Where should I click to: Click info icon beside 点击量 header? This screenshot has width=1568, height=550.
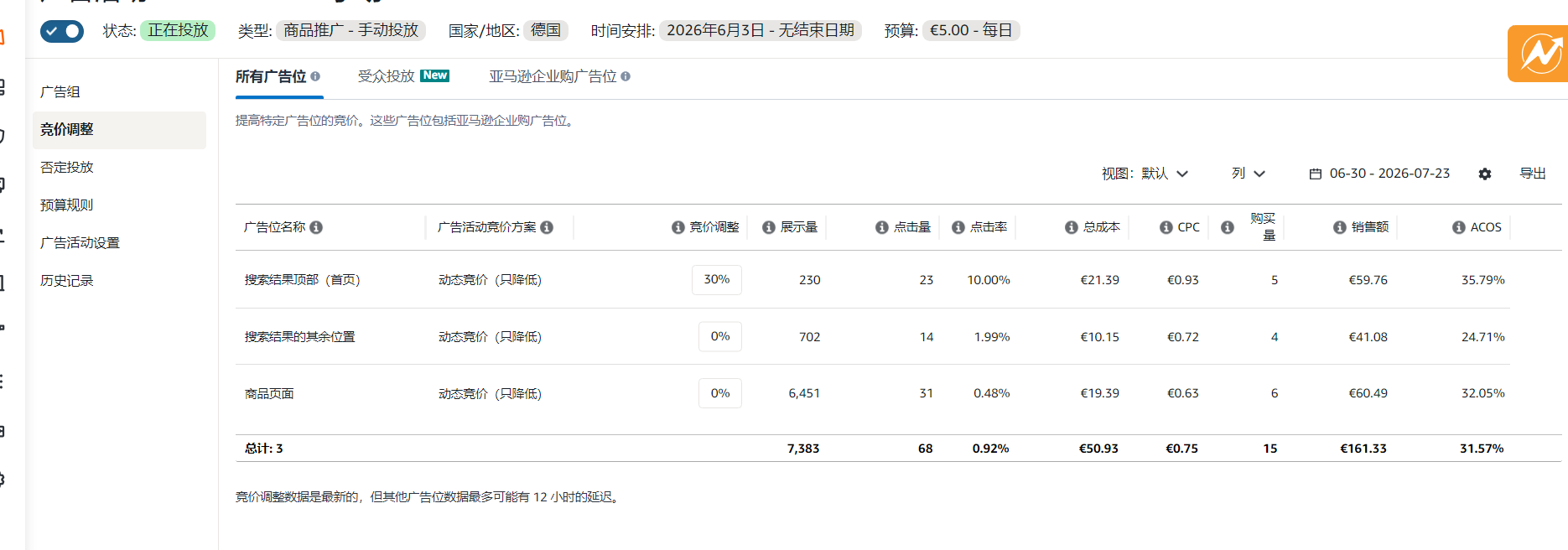point(882,227)
